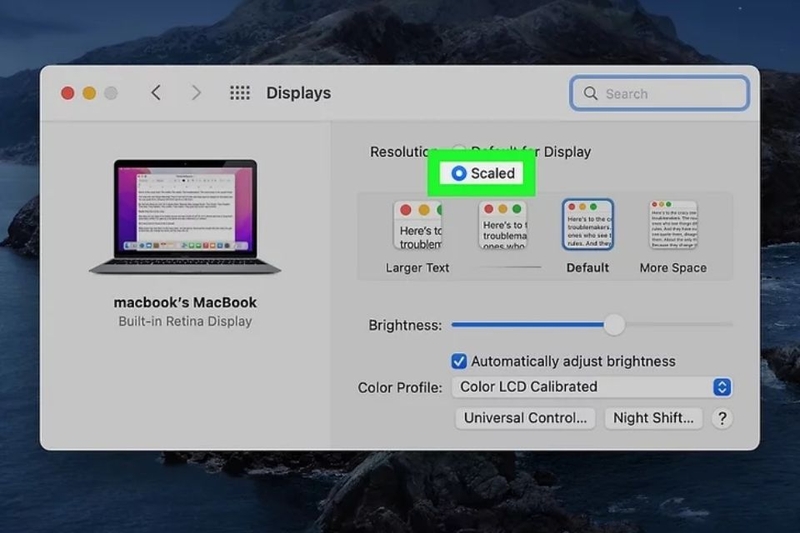Minimize the window with yellow button
800x533 pixels.
click(89, 93)
